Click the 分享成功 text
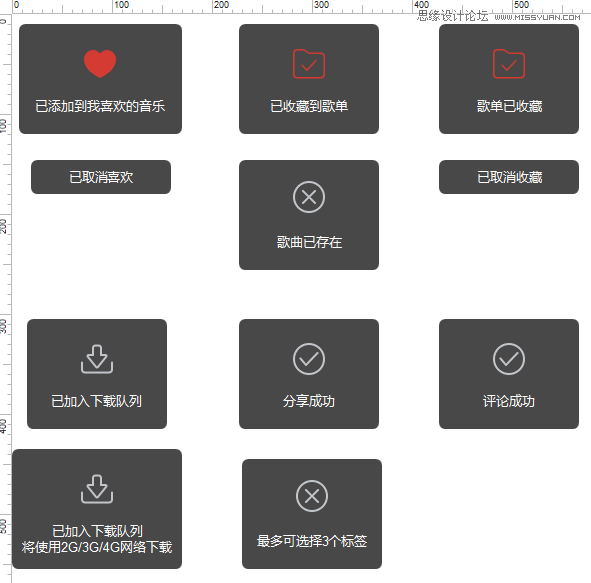 tap(309, 401)
